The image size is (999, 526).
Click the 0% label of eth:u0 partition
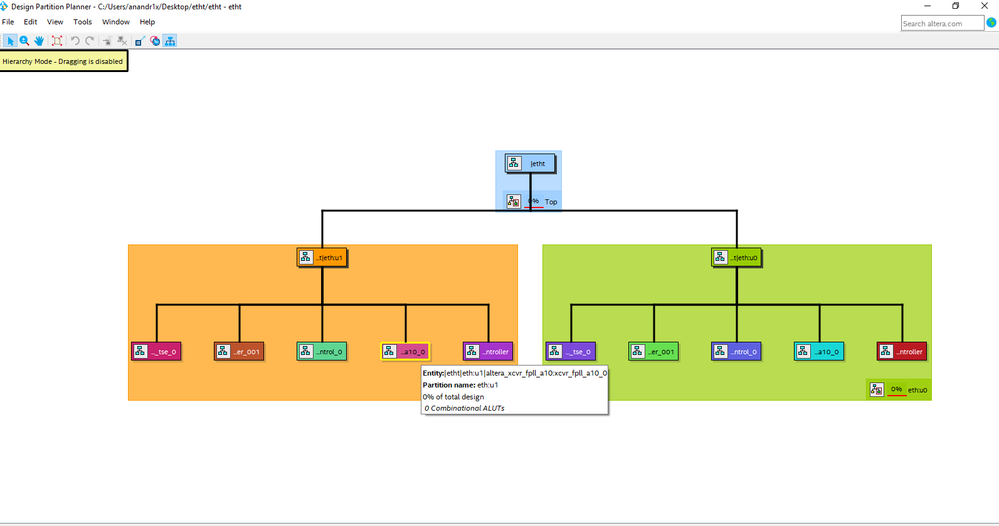click(897, 389)
